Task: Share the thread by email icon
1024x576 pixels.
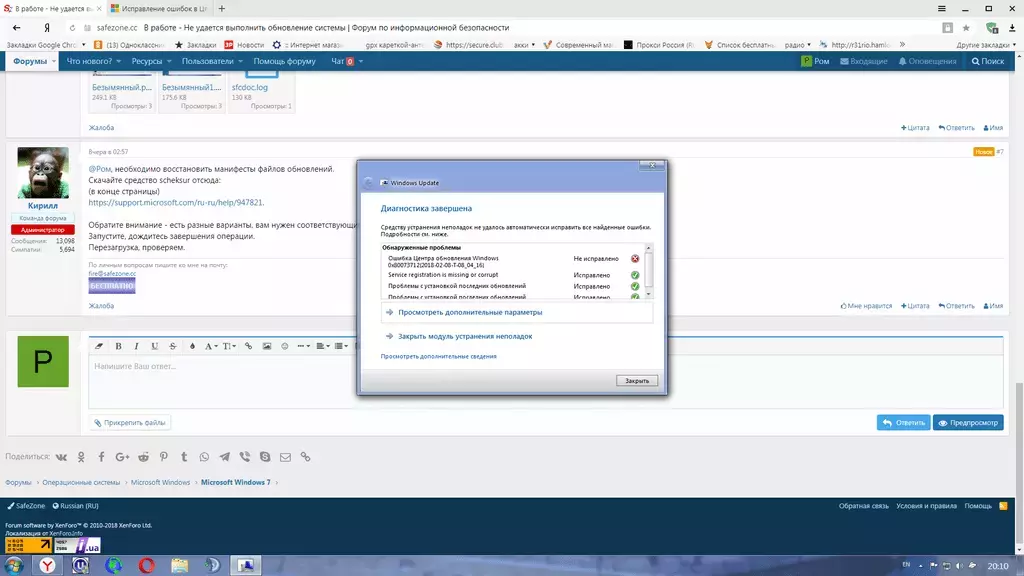Action: (285, 457)
